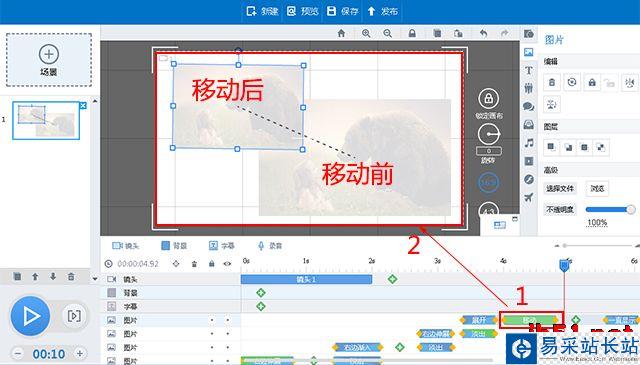The image size is (640, 365).
Task: Click the rotation value field under the dial
Action: click(489, 151)
